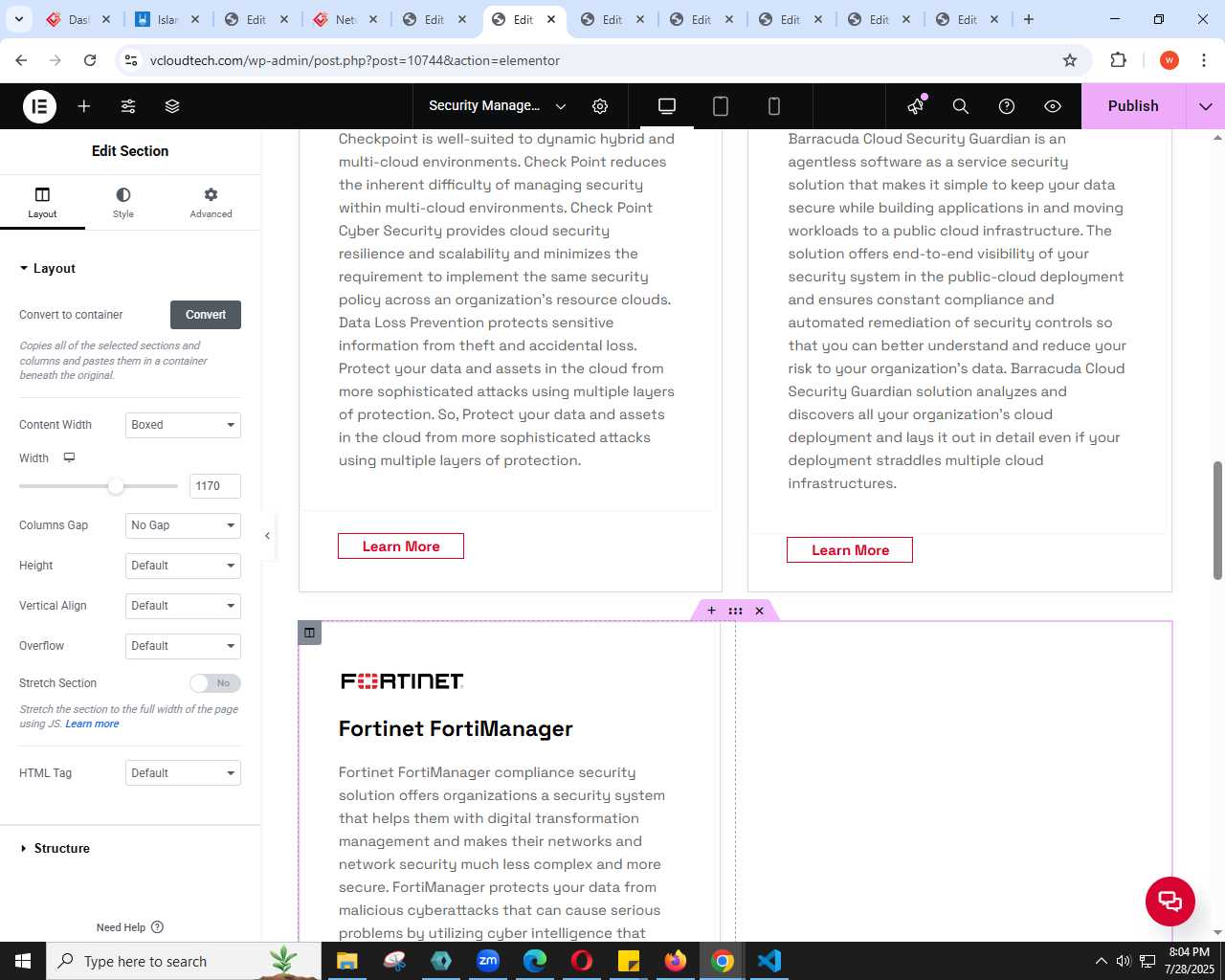The width and height of the screenshot is (1225, 980).
Task: Switch to the Dash browser tab
Action: (x=77, y=19)
